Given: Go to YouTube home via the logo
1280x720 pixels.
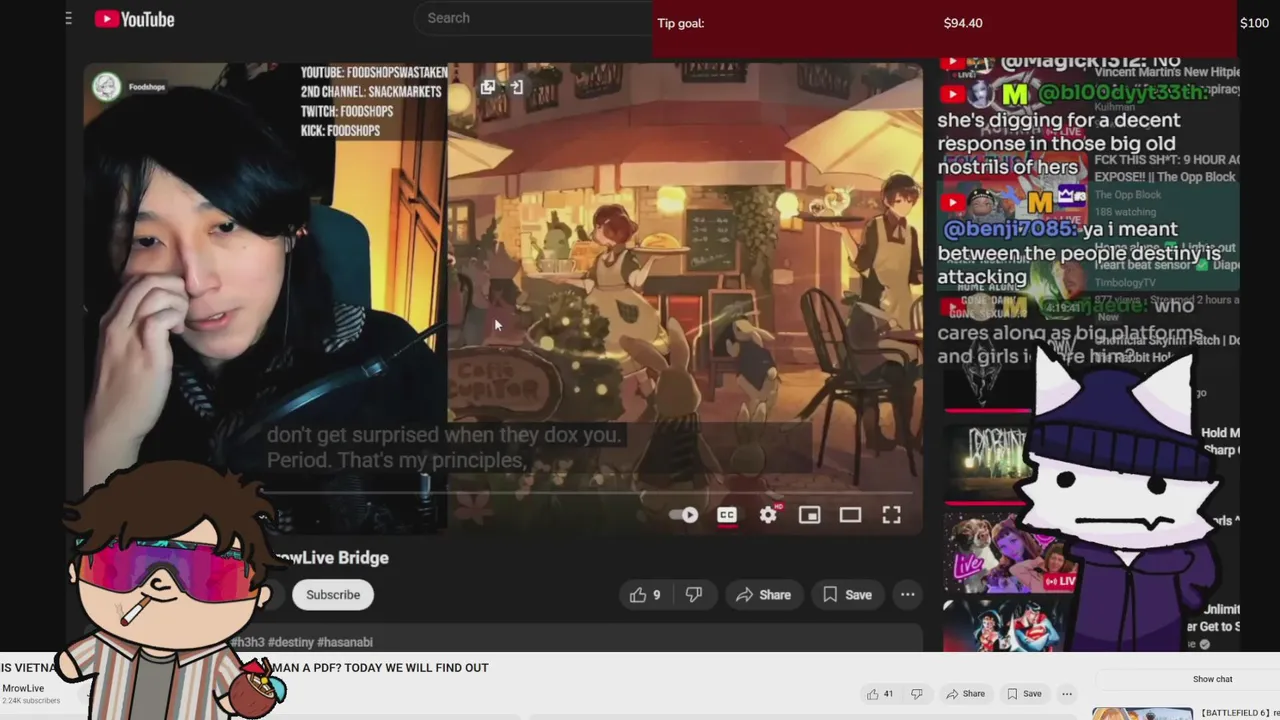Looking at the screenshot, I should click(135, 19).
